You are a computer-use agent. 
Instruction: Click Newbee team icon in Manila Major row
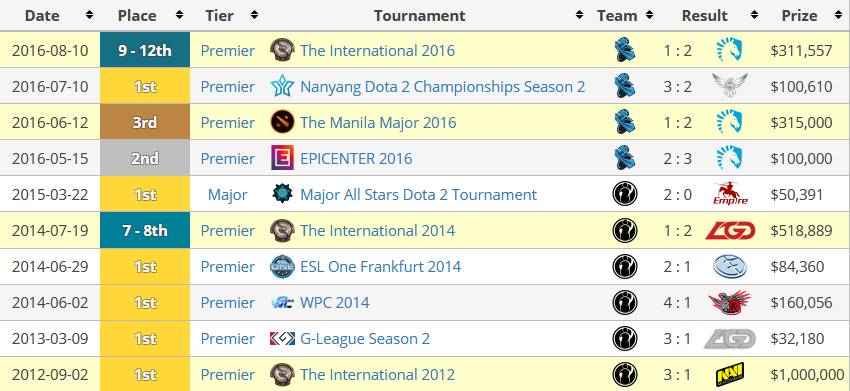624,123
